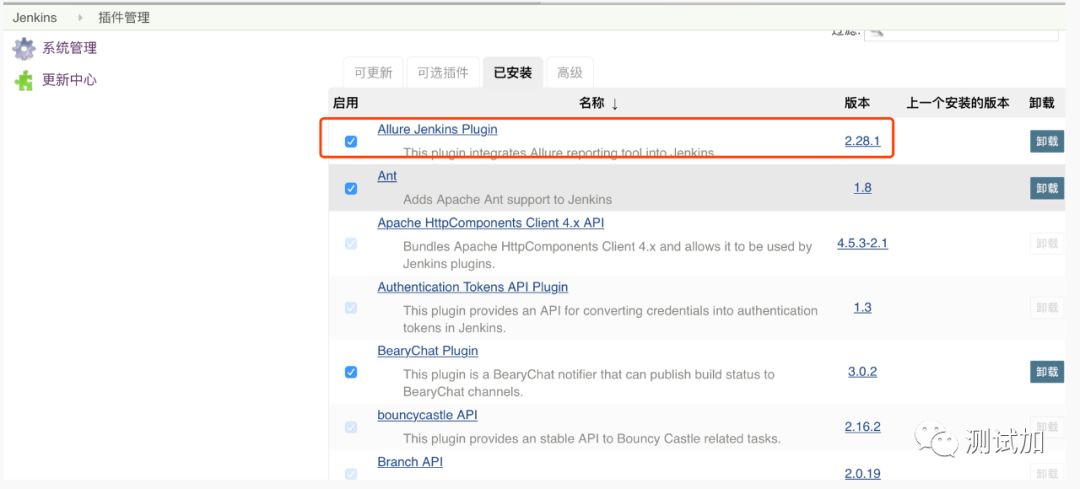Uninstall the Ant plugin
Image resolution: width=1080 pixels, height=489 pixels.
1046,188
